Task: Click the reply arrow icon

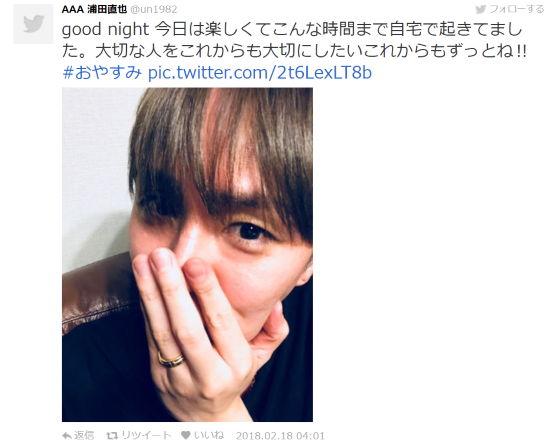Action: (x=66, y=436)
